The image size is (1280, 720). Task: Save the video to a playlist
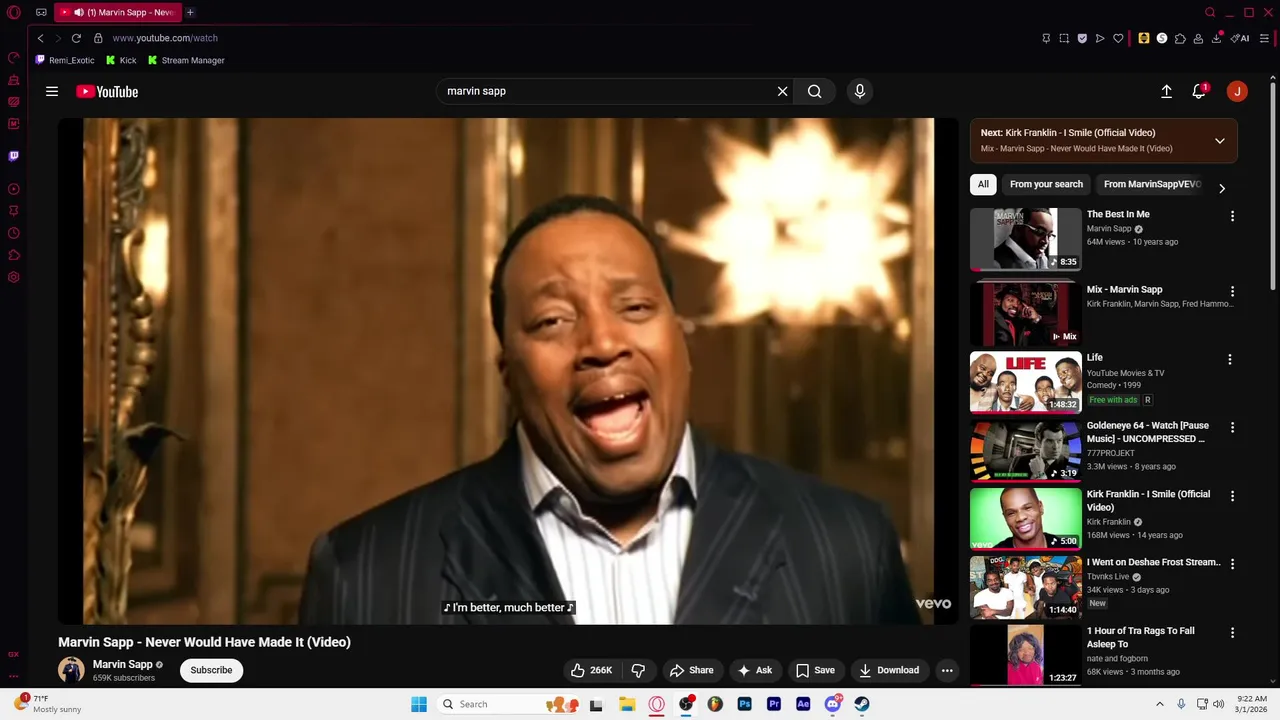pyautogui.click(x=815, y=670)
